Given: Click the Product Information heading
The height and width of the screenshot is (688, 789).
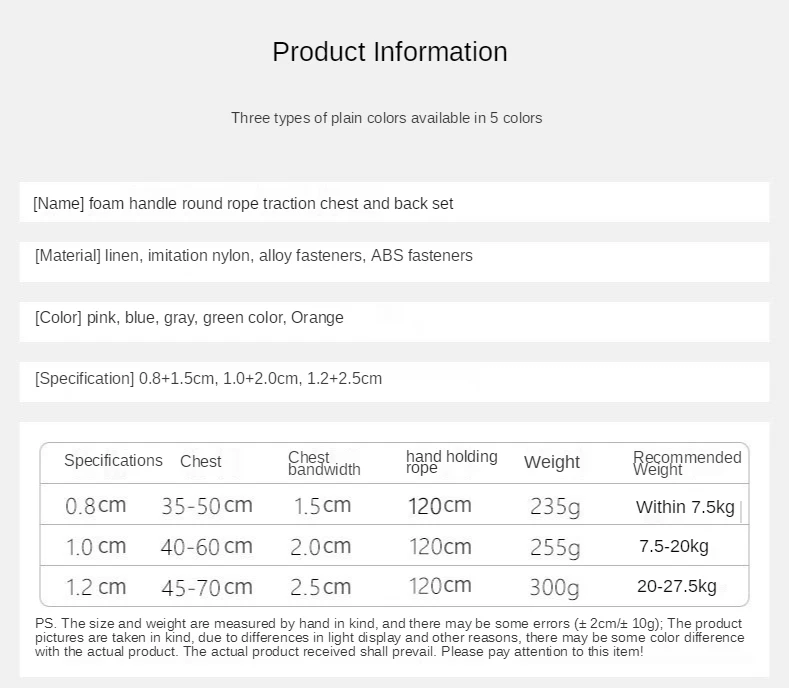Looking at the screenshot, I should click(390, 52).
